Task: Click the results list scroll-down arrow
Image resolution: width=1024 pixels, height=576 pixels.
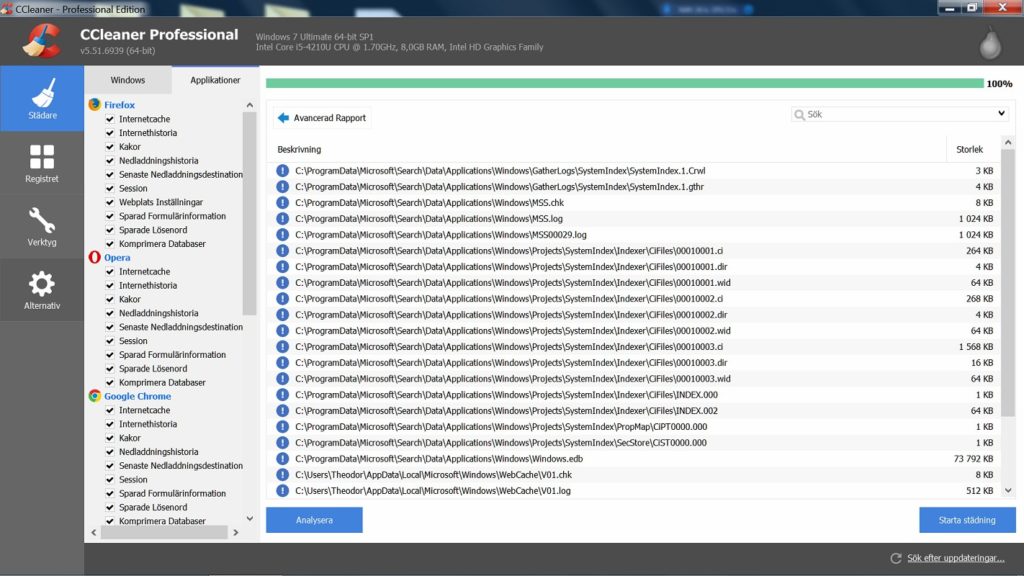Action: (x=1008, y=490)
